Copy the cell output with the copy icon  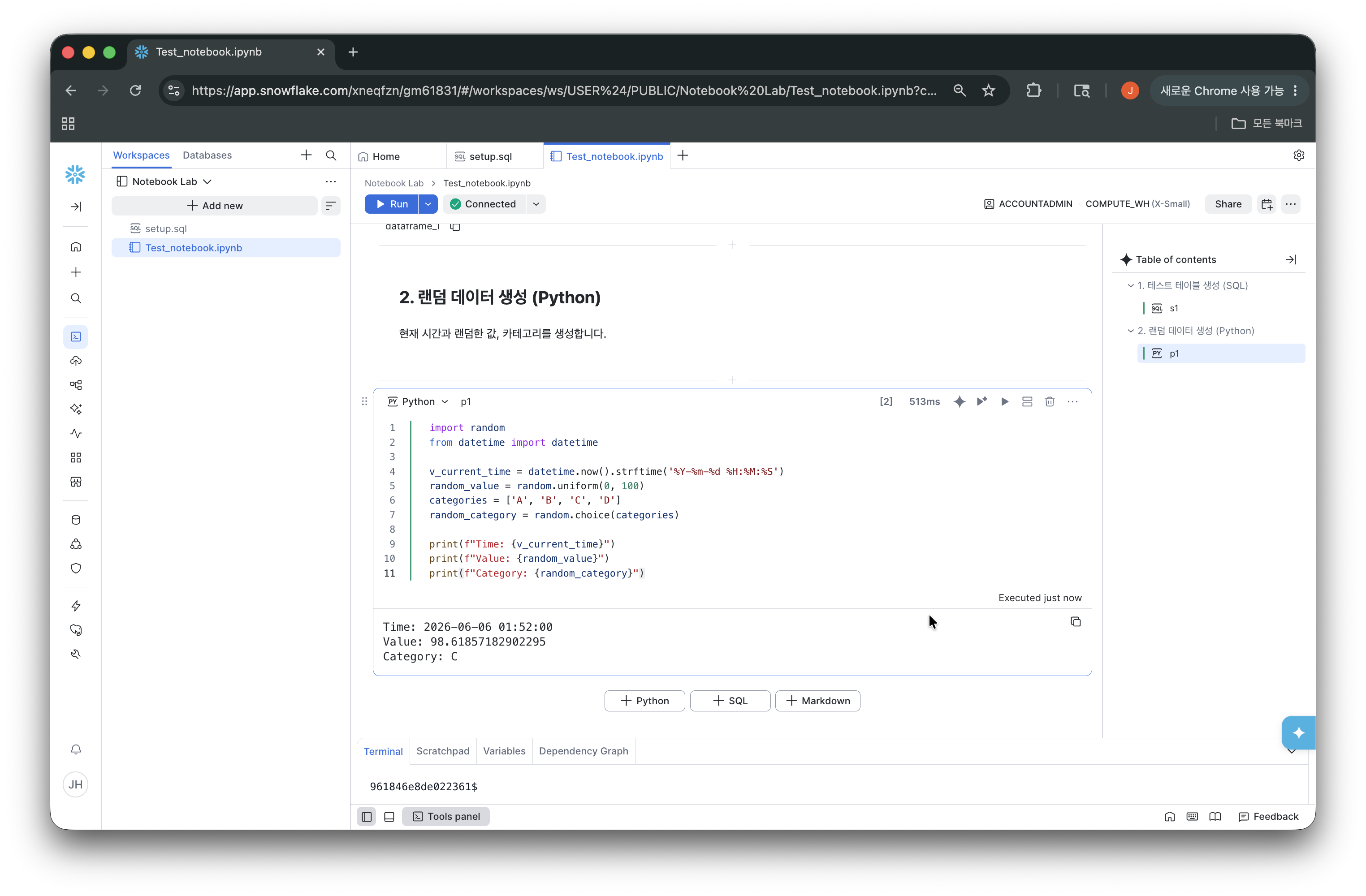(x=1075, y=622)
